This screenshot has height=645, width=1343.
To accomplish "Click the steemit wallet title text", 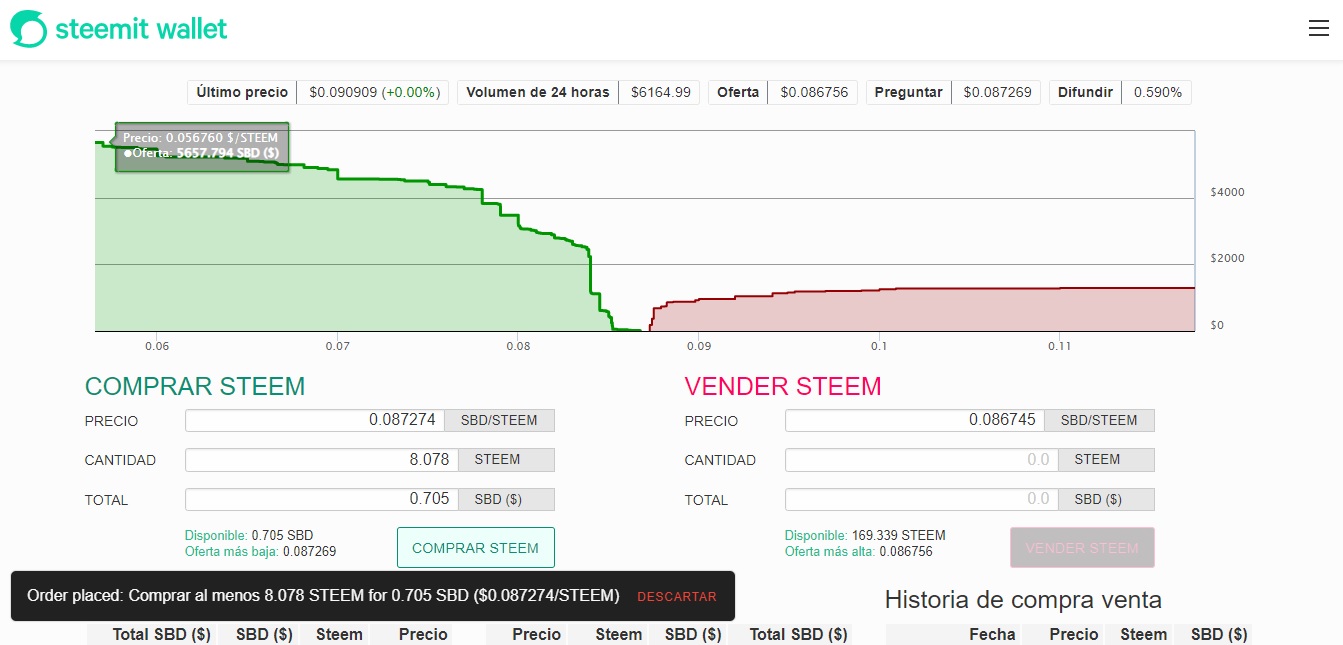I will pyautogui.click(x=141, y=29).
